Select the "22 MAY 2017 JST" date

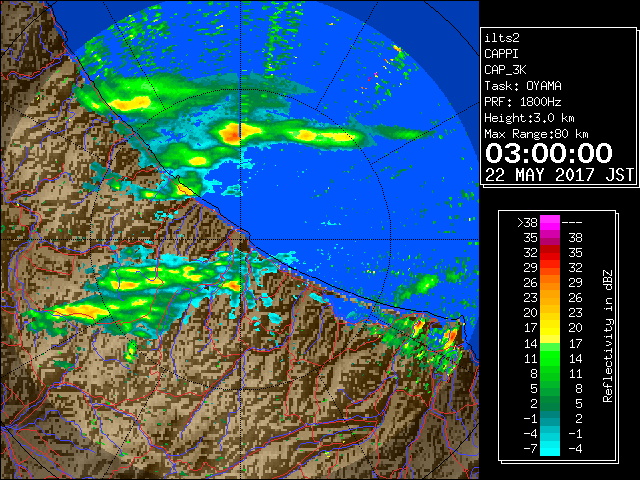pyautogui.click(x=560, y=175)
